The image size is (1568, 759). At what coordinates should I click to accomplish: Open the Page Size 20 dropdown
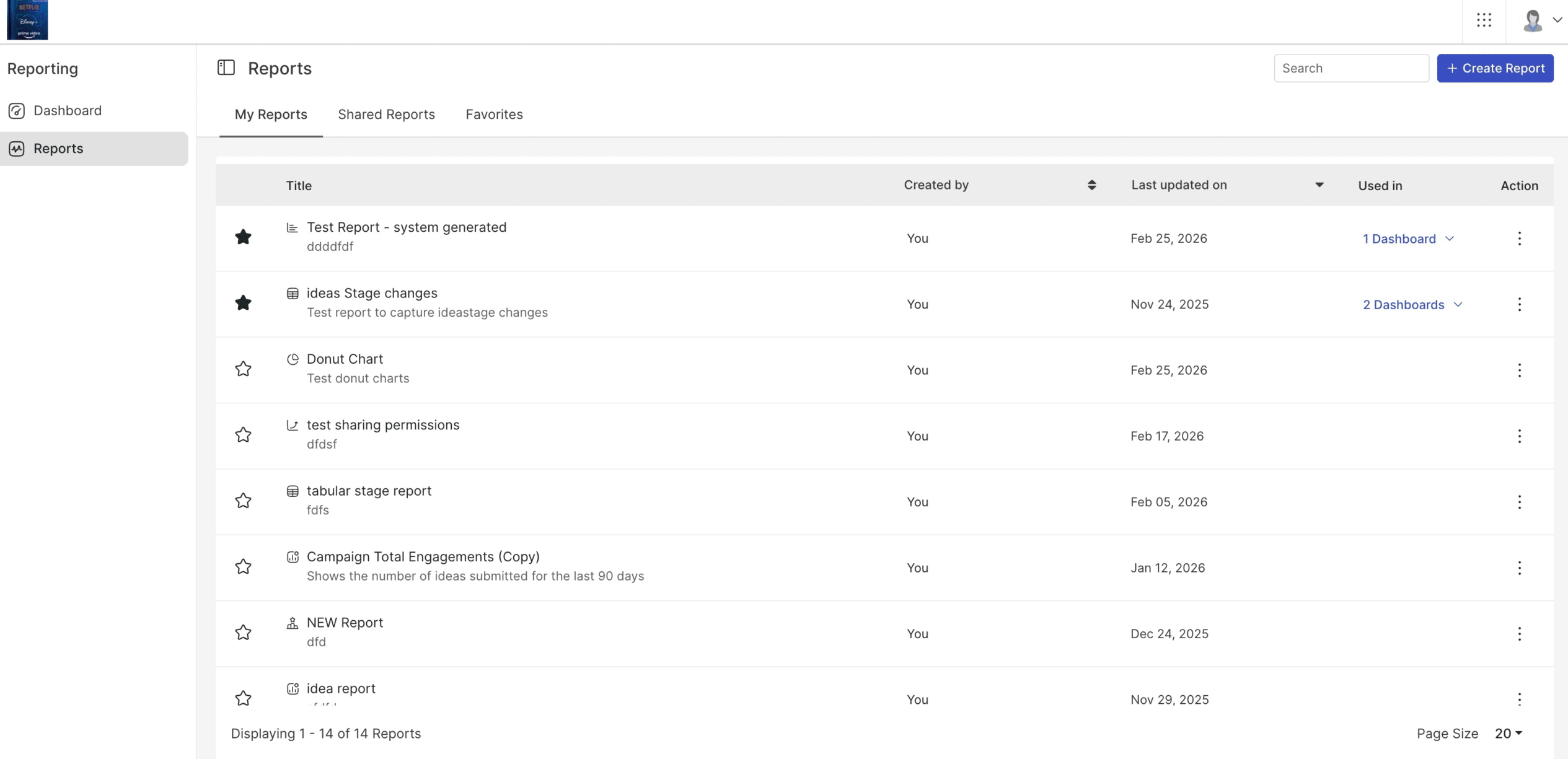point(1508,734)
